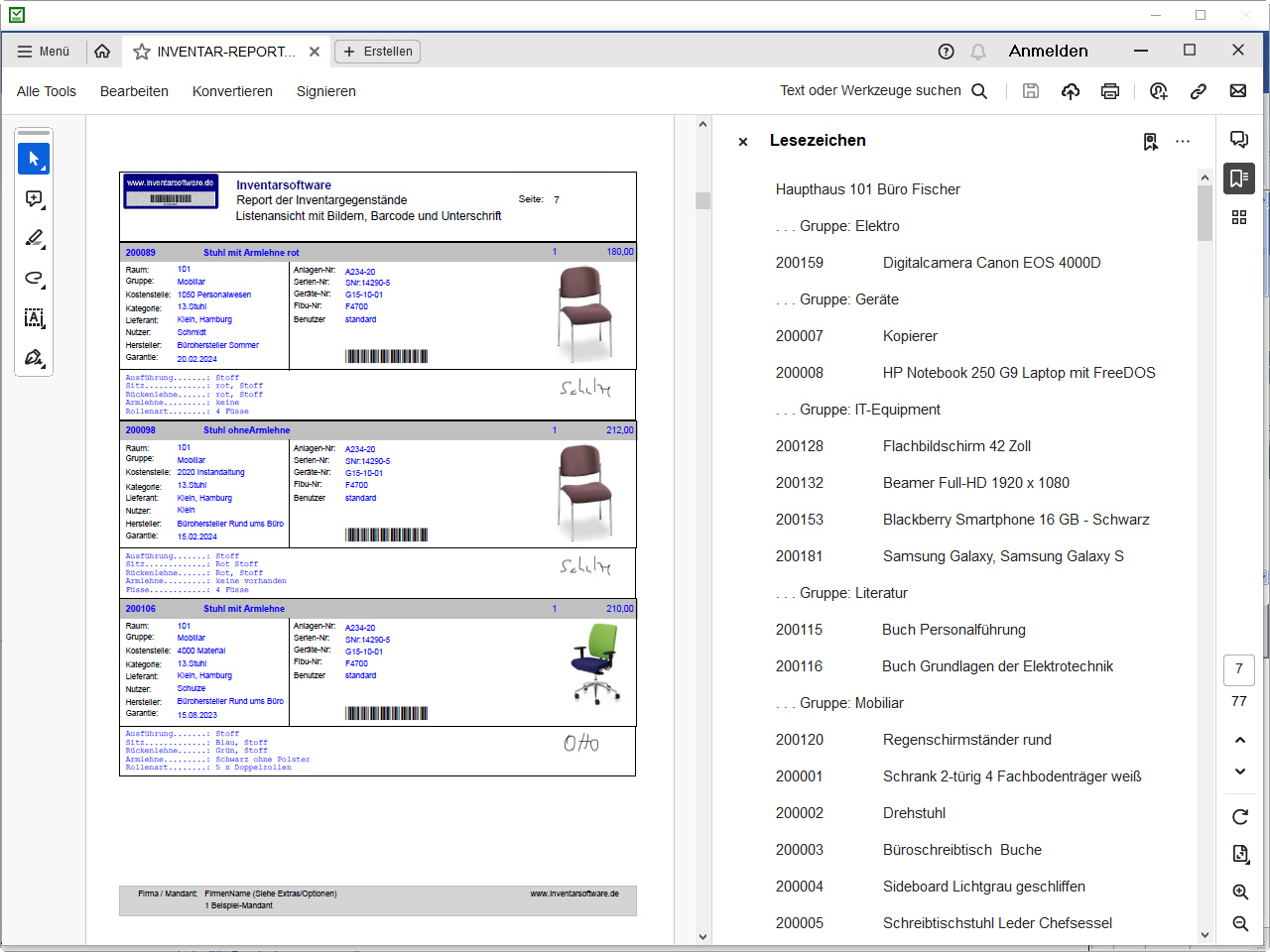Rotate the page with the rotate icon
Image resolution: width=1270 pixels, height=952 pixels.
1239,817
